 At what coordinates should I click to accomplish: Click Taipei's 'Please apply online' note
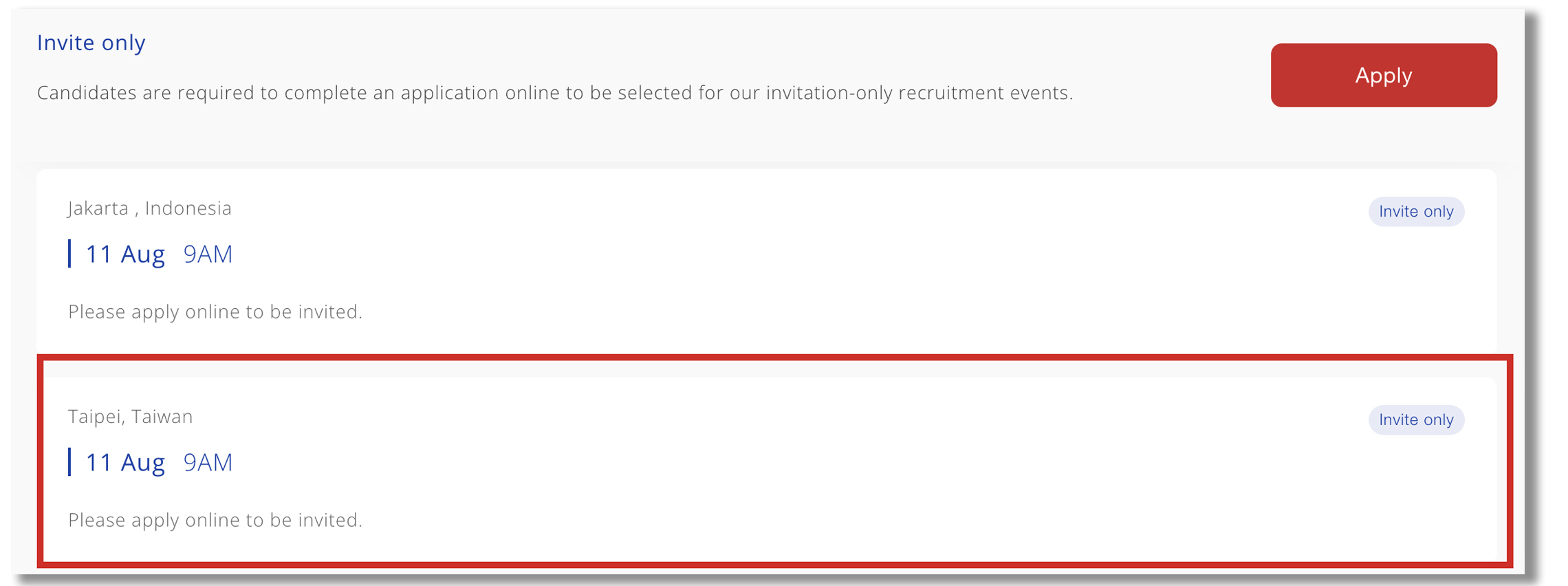click(x=215, y=520)
